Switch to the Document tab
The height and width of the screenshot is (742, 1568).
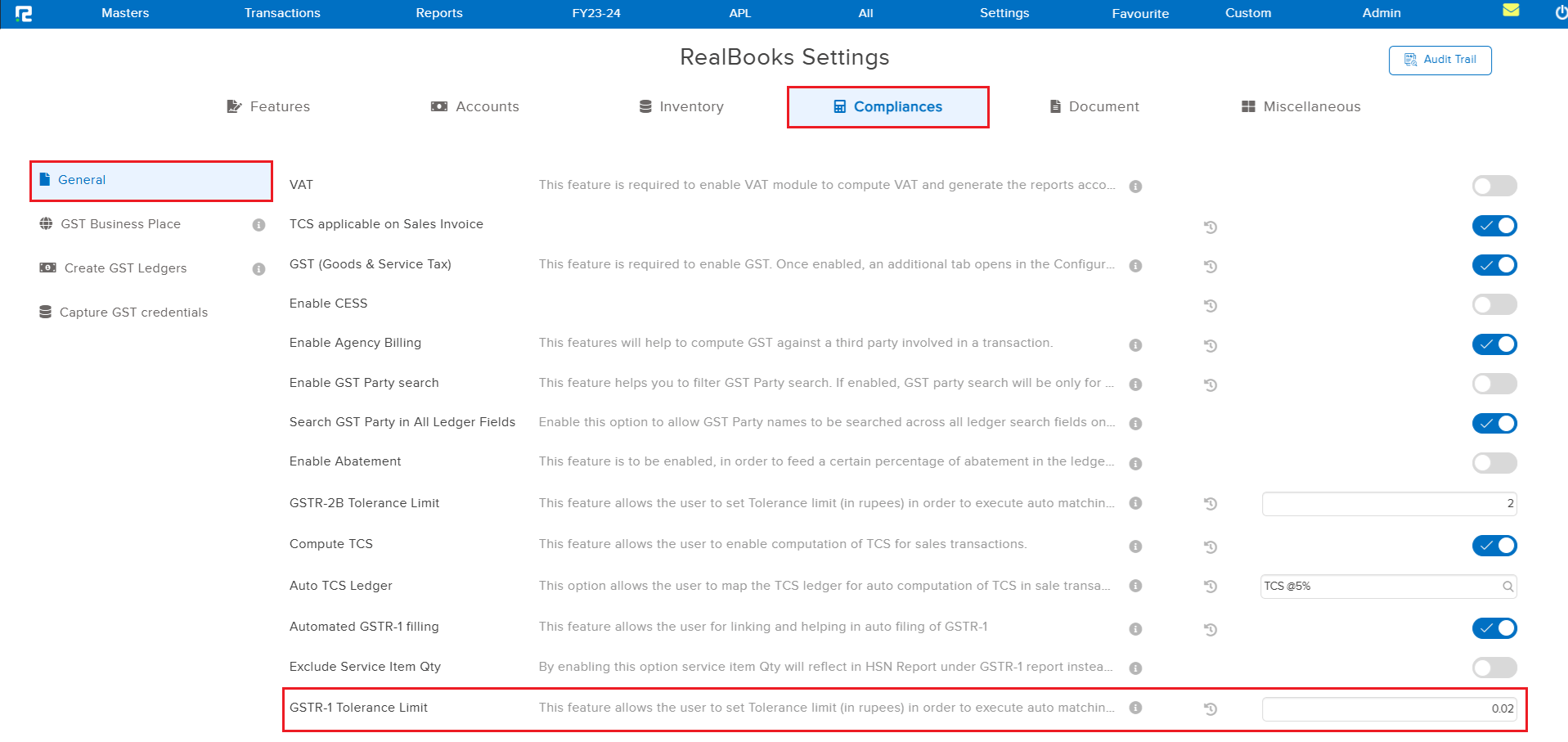pyautogui.click(x=1094, y=106)
